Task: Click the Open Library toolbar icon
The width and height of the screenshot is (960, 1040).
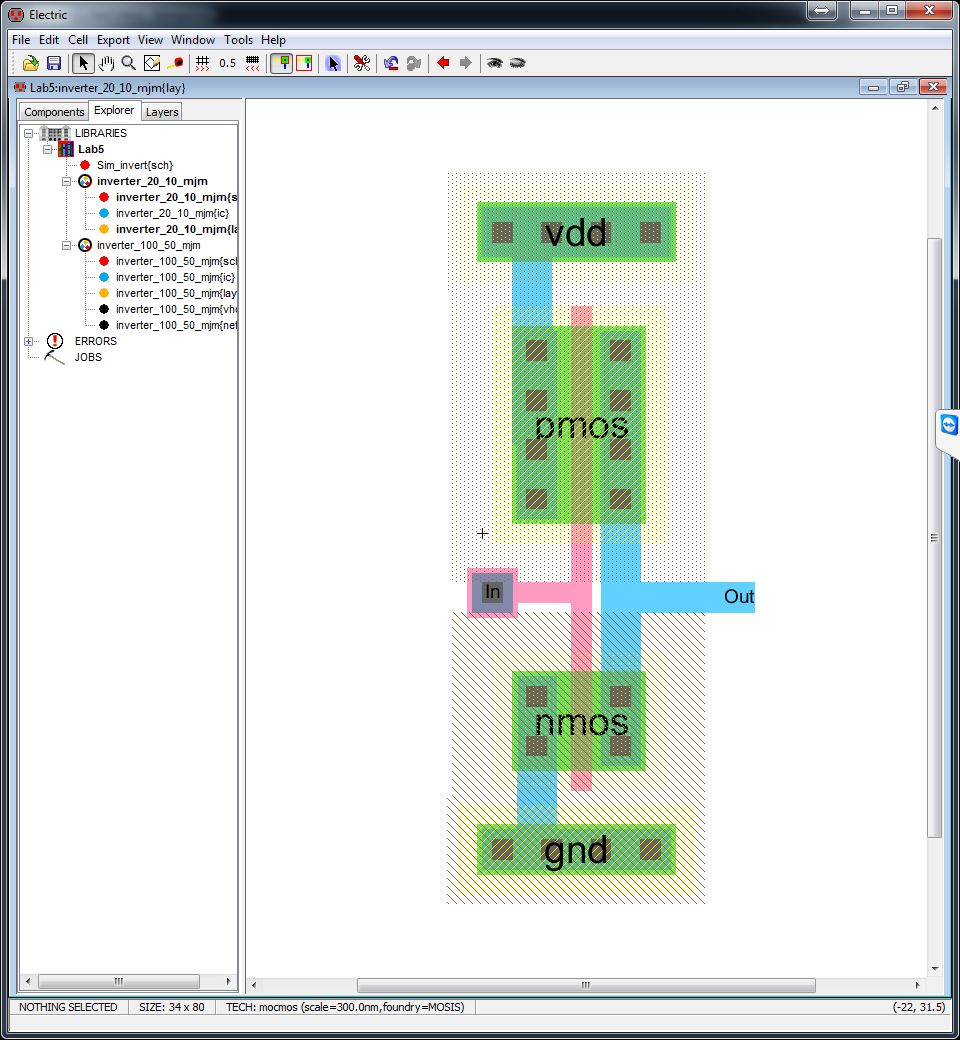Action: point(30,62)
